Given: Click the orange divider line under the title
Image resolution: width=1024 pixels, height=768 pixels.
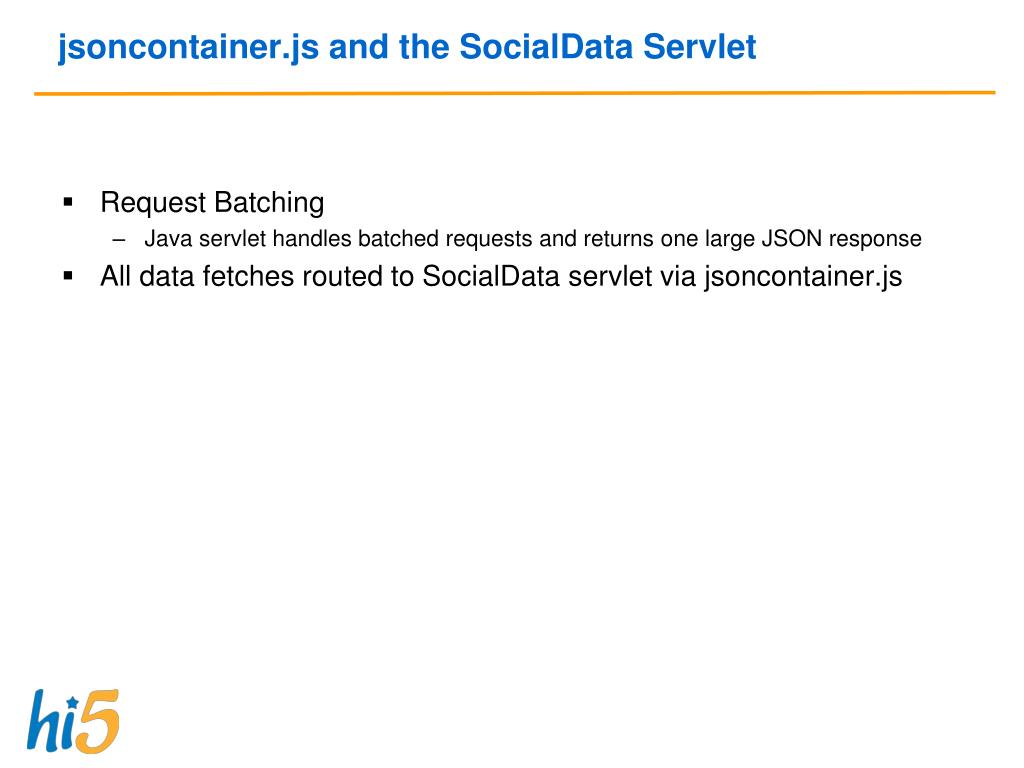Looking at the screenshot, I should coord(515,93).
